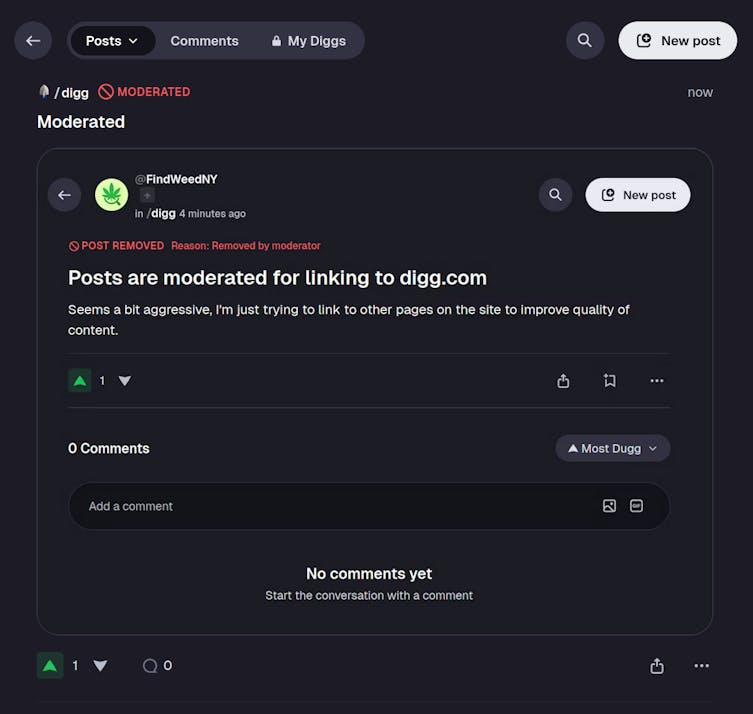Downvote the post with the inner down arrow
Viewport: 753px width, 714px height.
125,381
